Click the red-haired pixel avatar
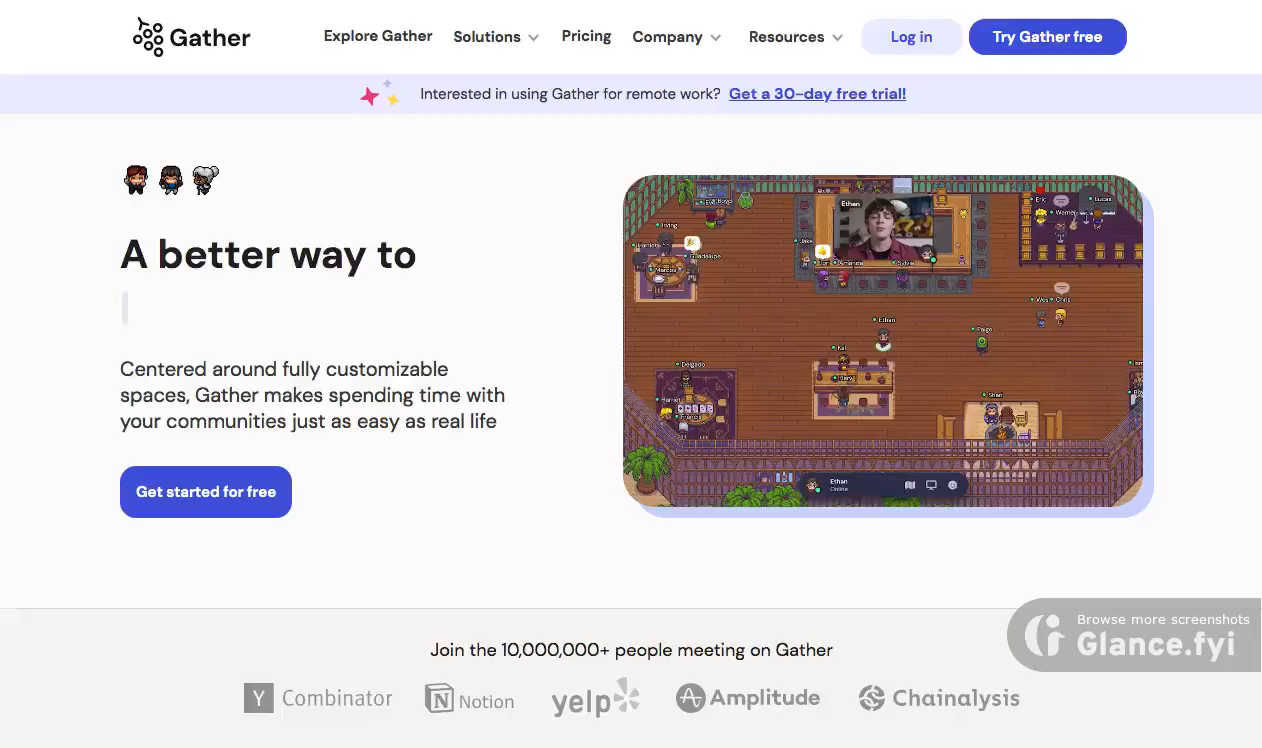Viewport: 1262px width, 748px height. click(136, 180)
